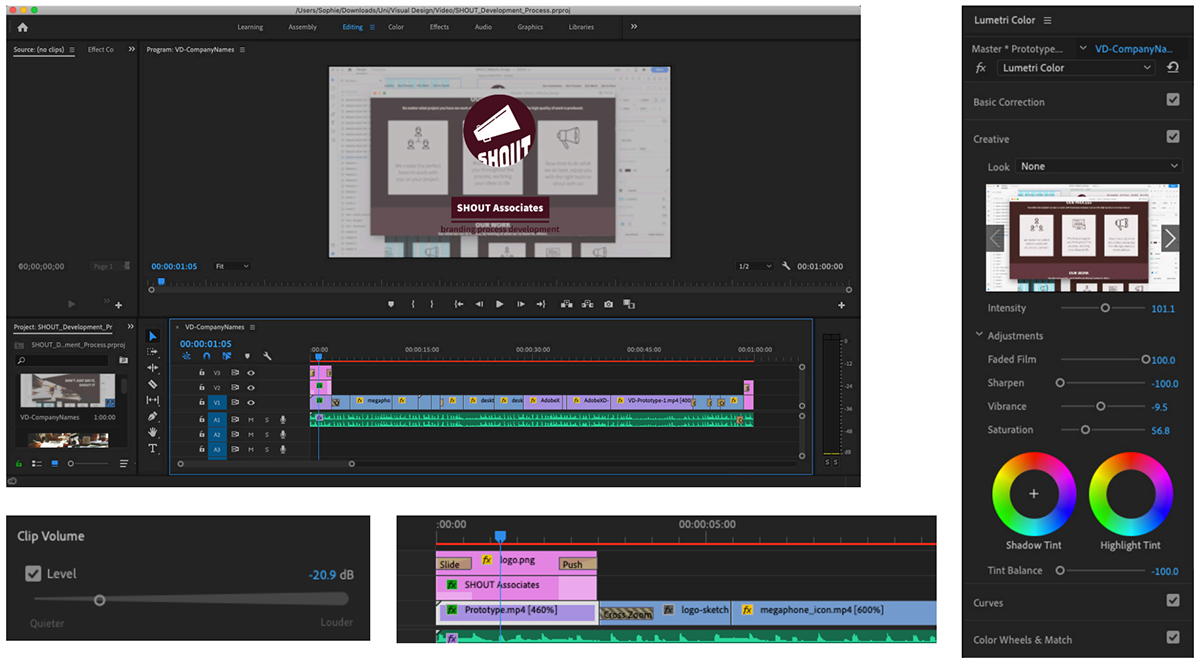Collapse the Adjustments section
The height and width of the screenshot is (664, 1200).
pyautogui.click(x=978, y=336)
